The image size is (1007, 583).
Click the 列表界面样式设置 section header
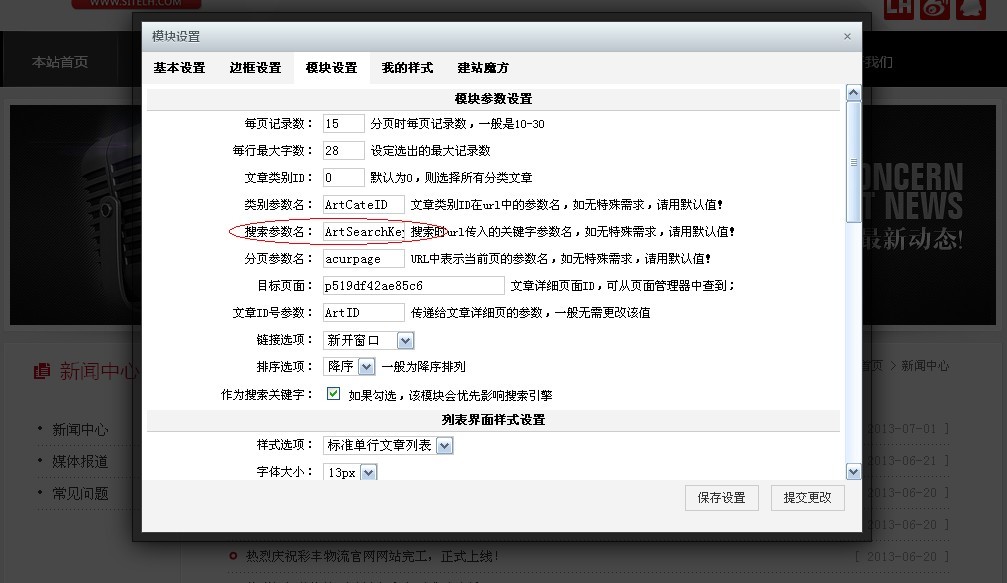493,420
